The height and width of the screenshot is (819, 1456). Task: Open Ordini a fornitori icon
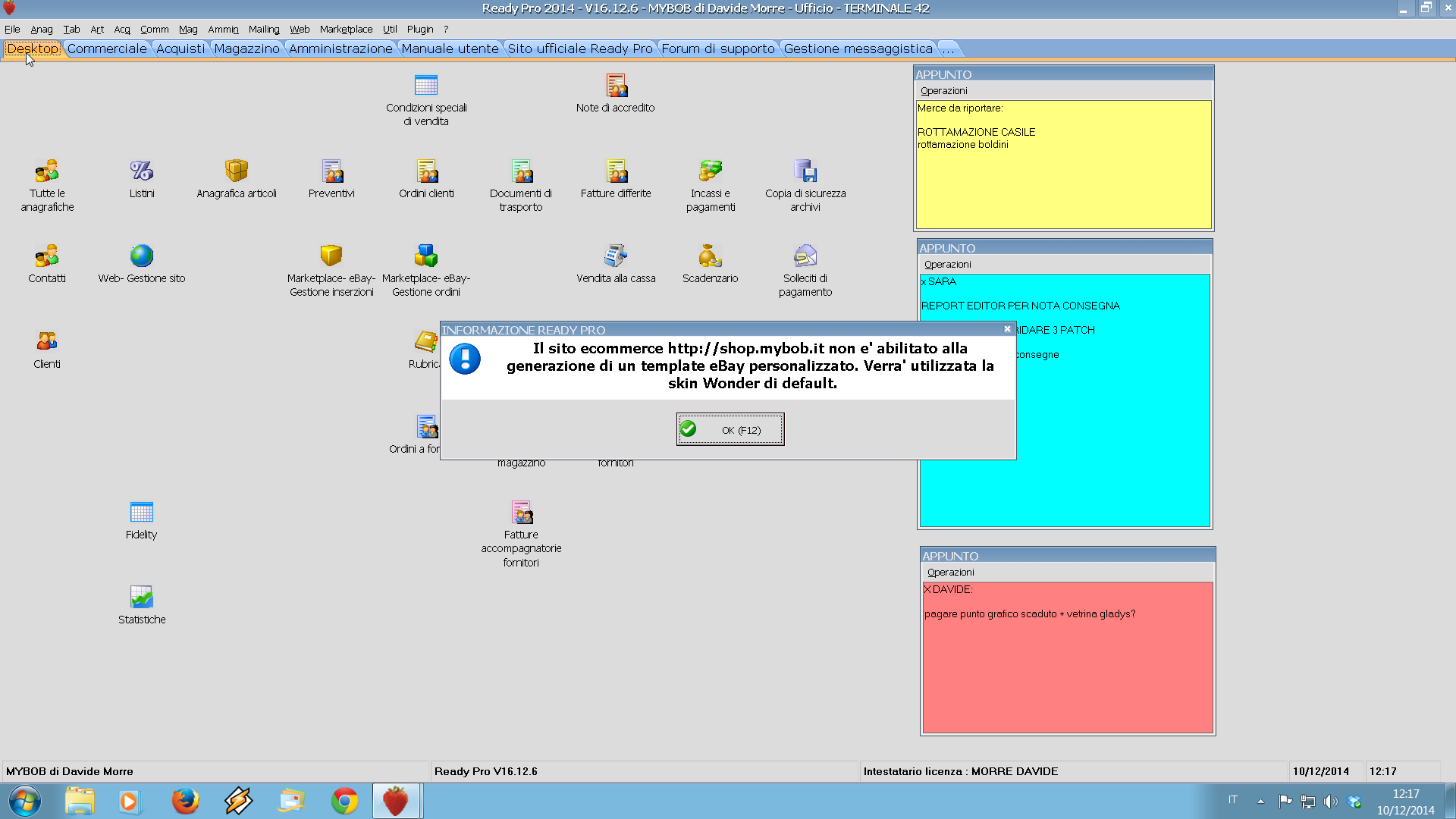[x=426, y=426]
